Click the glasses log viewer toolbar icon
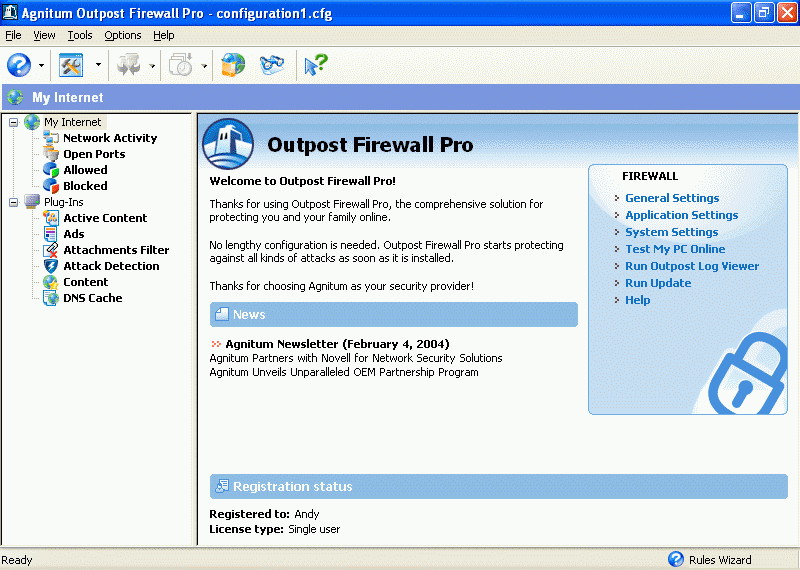800x570 pixels. 271,65
